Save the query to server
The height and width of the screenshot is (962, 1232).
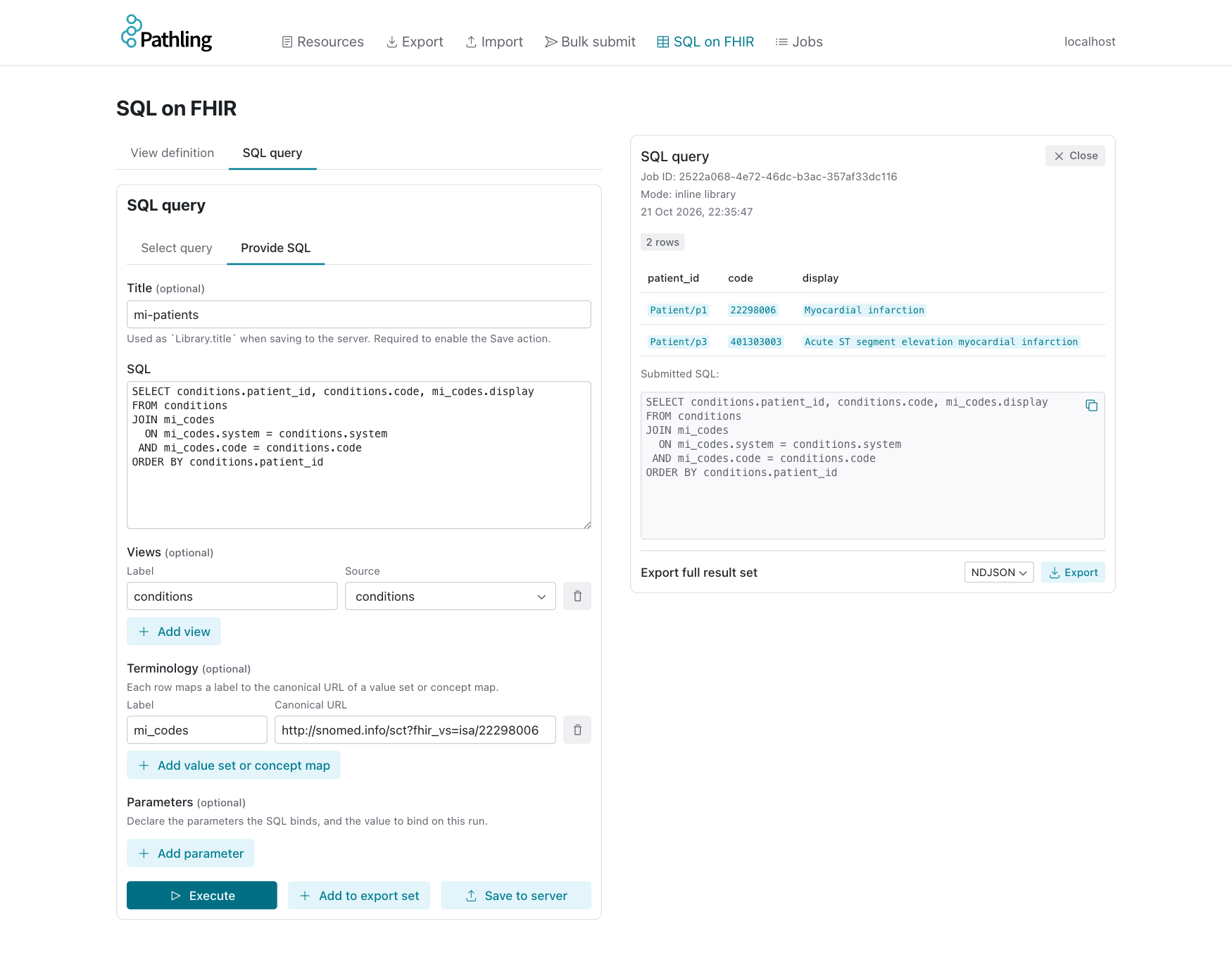[516, 896]
